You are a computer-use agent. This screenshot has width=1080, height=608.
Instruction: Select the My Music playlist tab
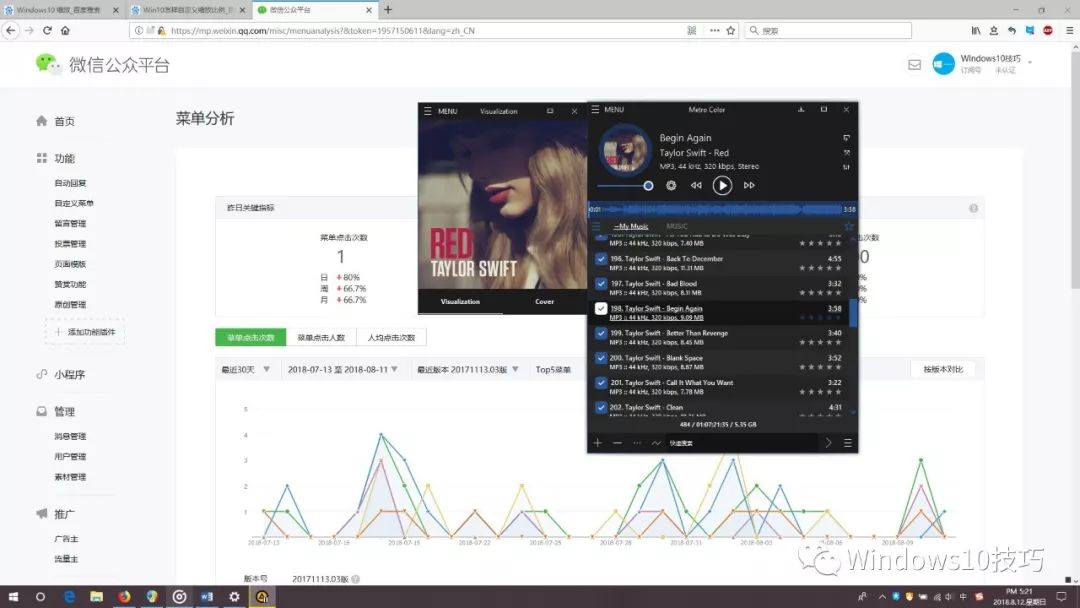click(x=631, y=227)
